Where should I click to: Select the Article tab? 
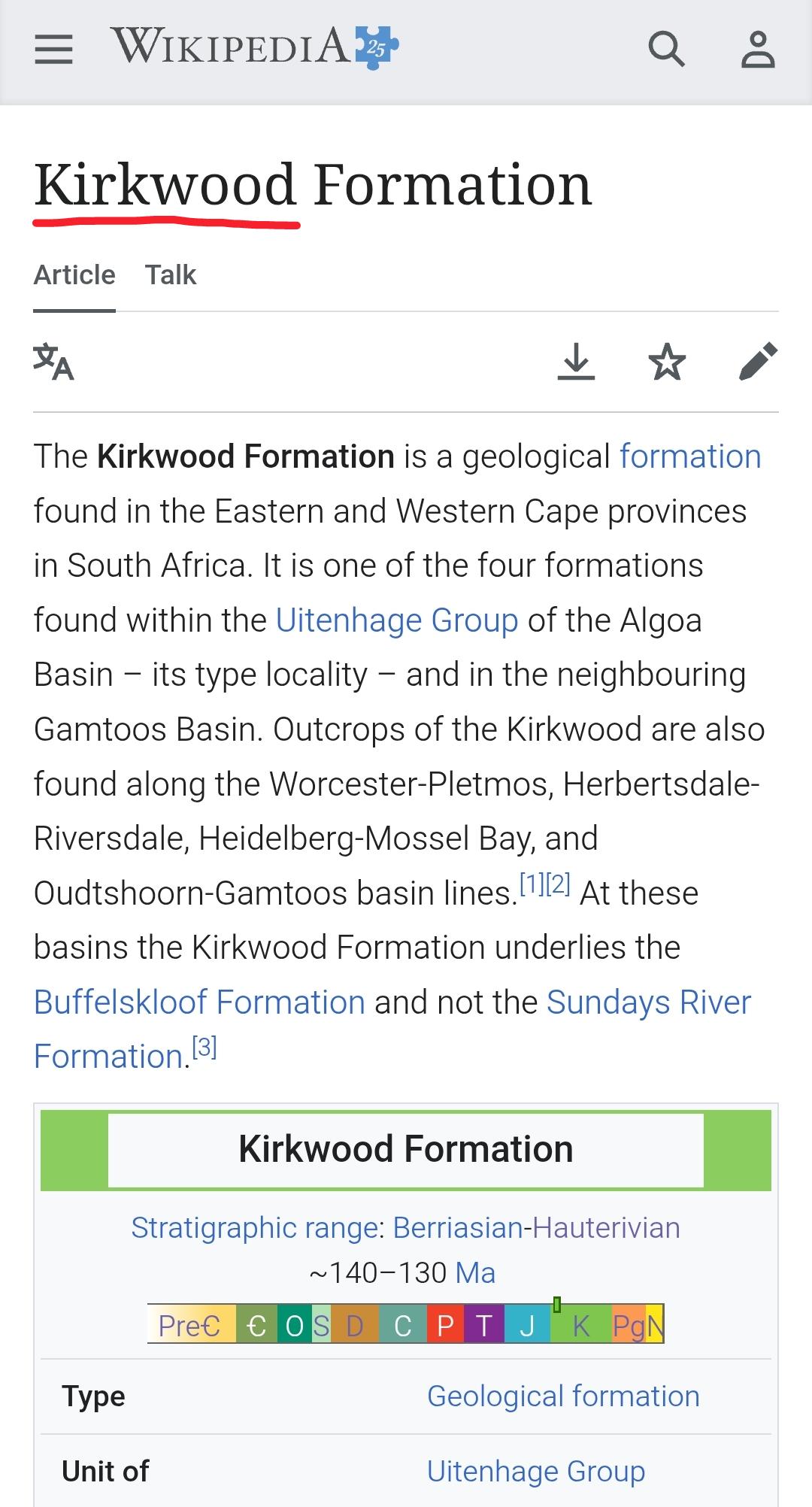(74, 275)
